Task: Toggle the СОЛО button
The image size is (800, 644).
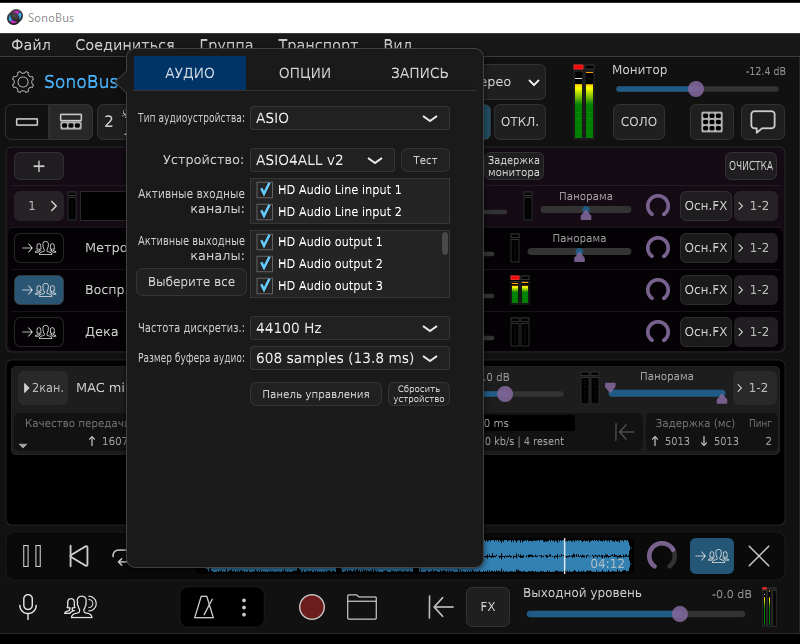Action: (639, 121)
